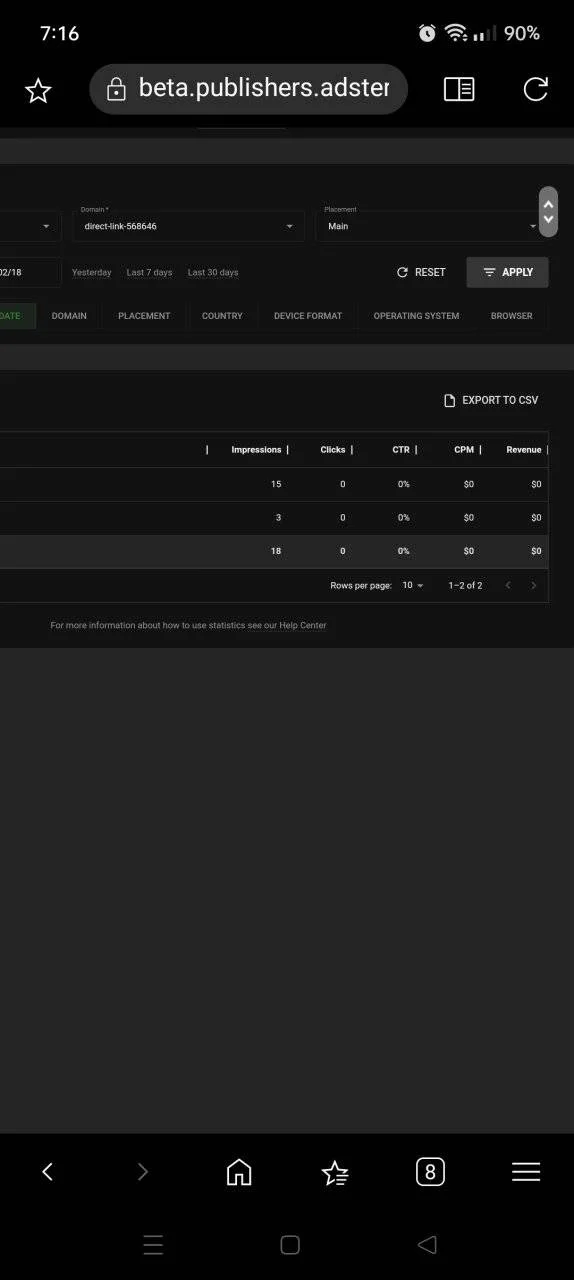Click the 1–2 of 2 pagination text
574x1280 pixels.
point(466,585)
